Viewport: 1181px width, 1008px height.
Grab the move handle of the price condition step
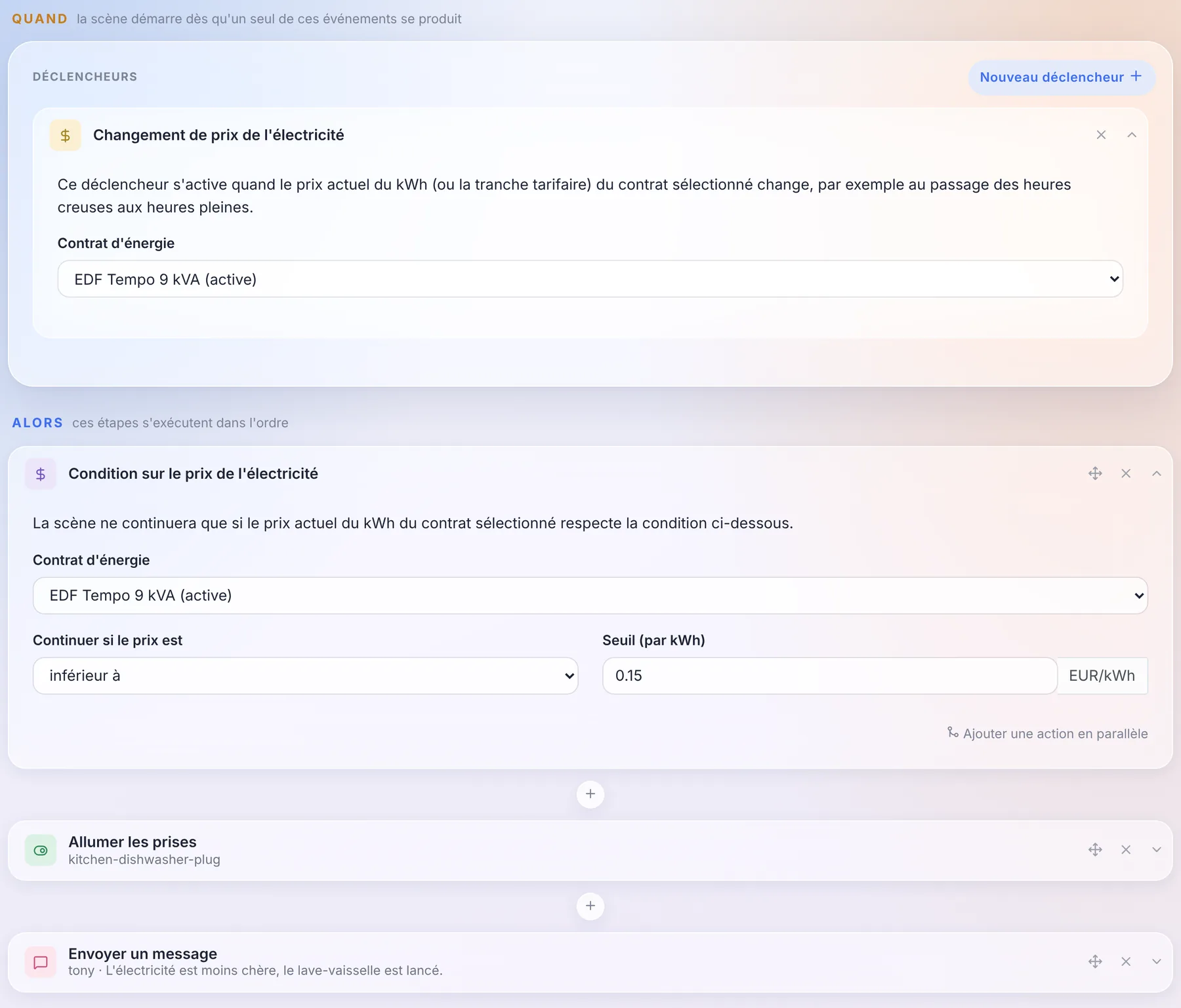[x=1095, y=474]
